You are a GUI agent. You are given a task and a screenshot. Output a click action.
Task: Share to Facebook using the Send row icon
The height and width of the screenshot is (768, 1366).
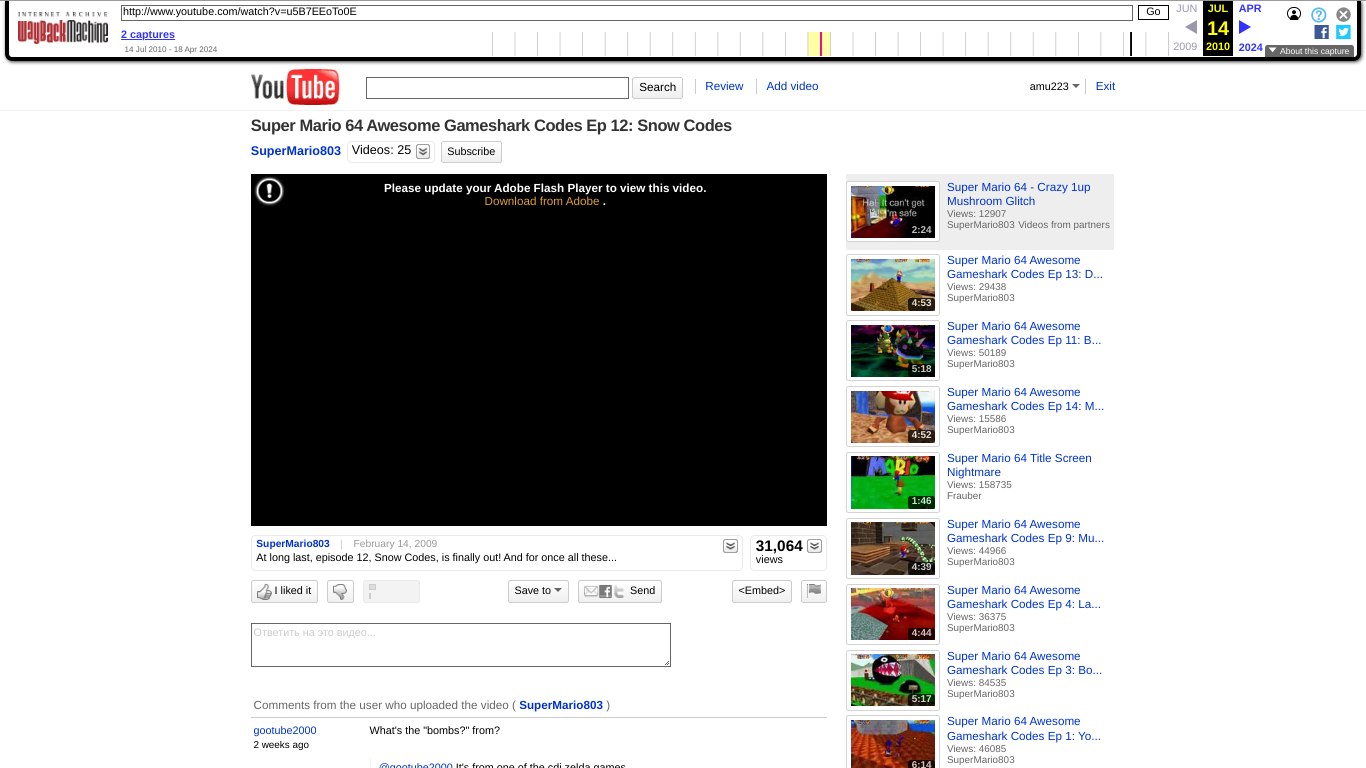tap(605, 591)
